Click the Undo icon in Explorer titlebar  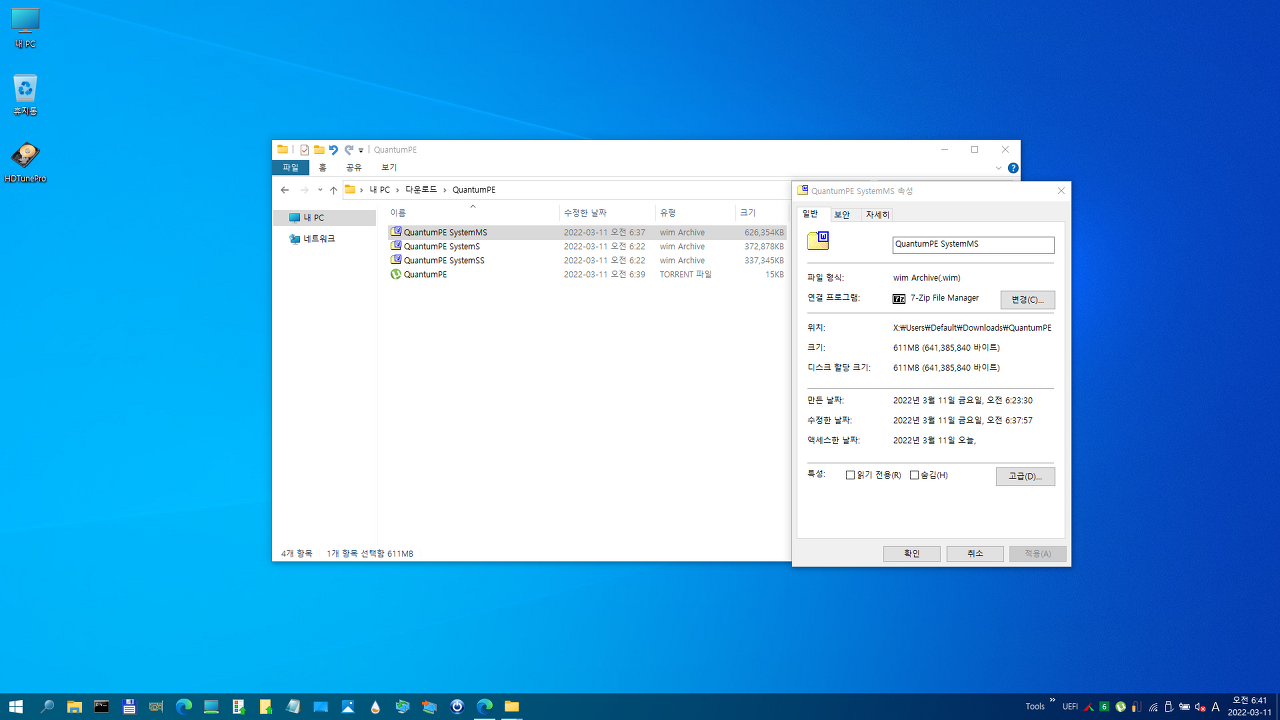(333, 149)
